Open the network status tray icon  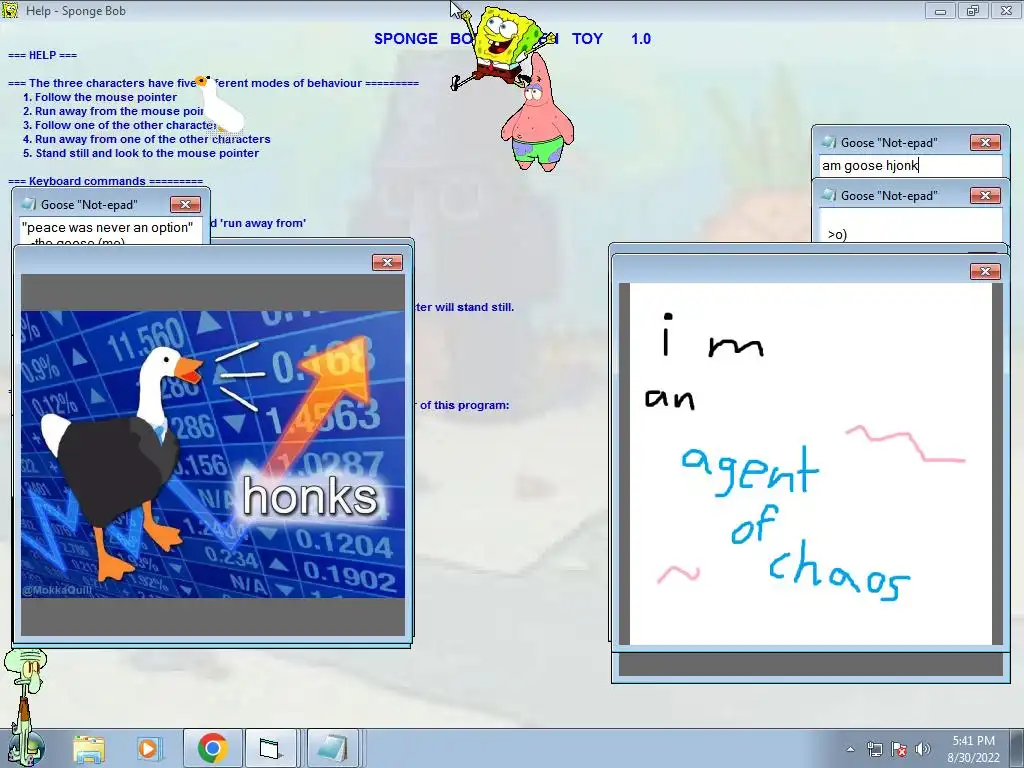874,749
